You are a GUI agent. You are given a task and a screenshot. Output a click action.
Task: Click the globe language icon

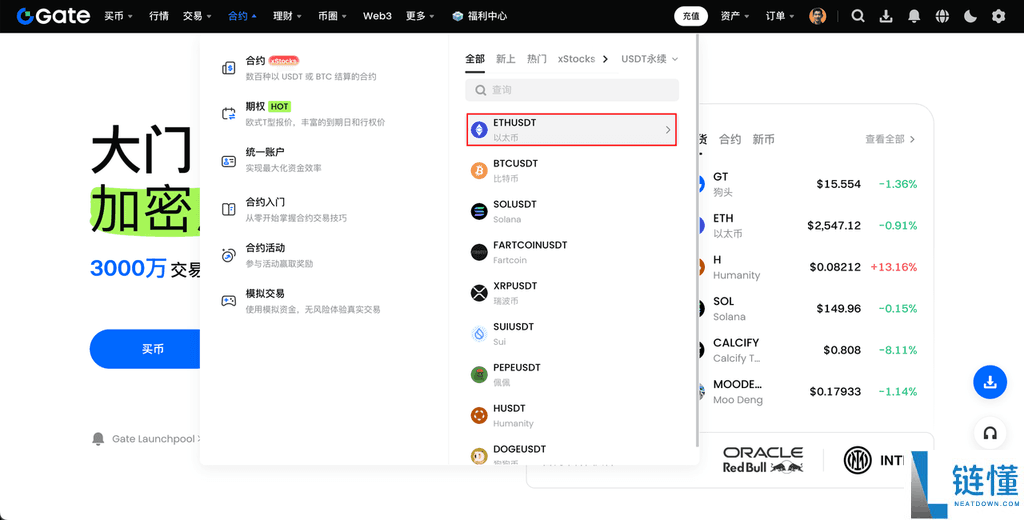click(x=942, y=16)
